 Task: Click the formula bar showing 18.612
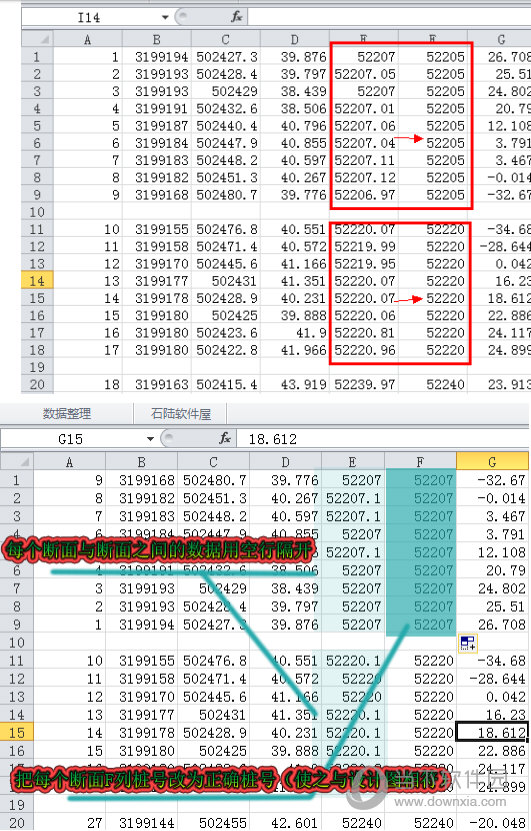tap(383, 439)
